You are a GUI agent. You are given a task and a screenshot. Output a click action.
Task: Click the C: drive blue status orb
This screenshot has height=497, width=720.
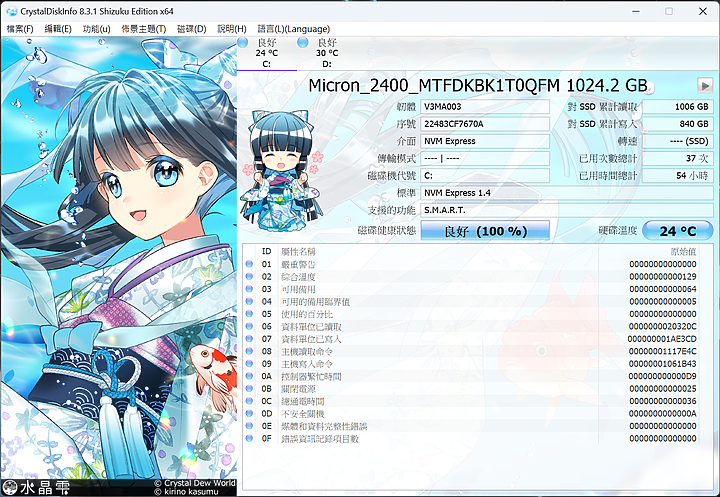click(242, 43)
